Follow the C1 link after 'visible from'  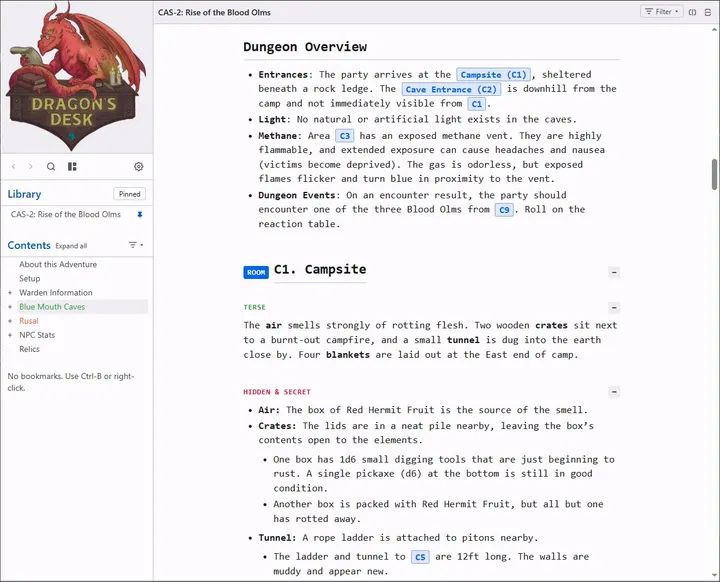click(477, 104)
